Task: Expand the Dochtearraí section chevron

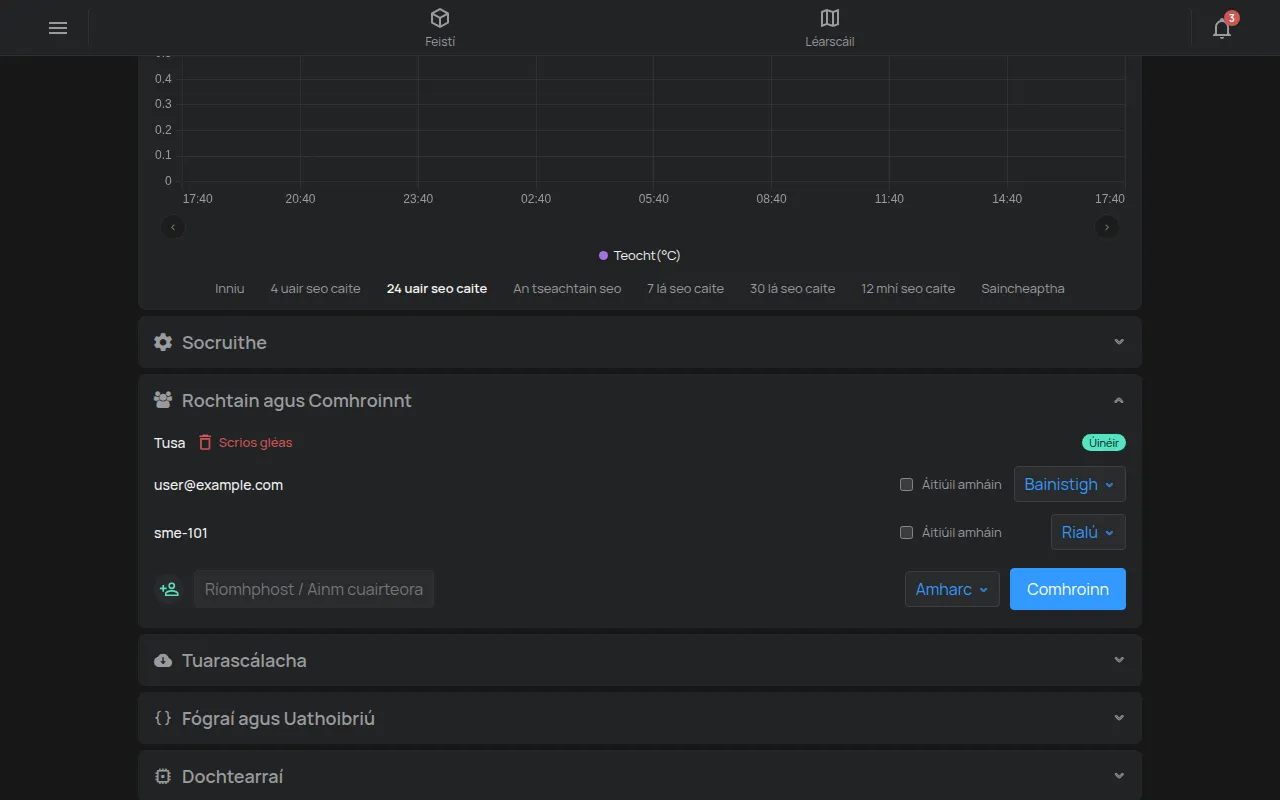Action: click(1119, 776)
